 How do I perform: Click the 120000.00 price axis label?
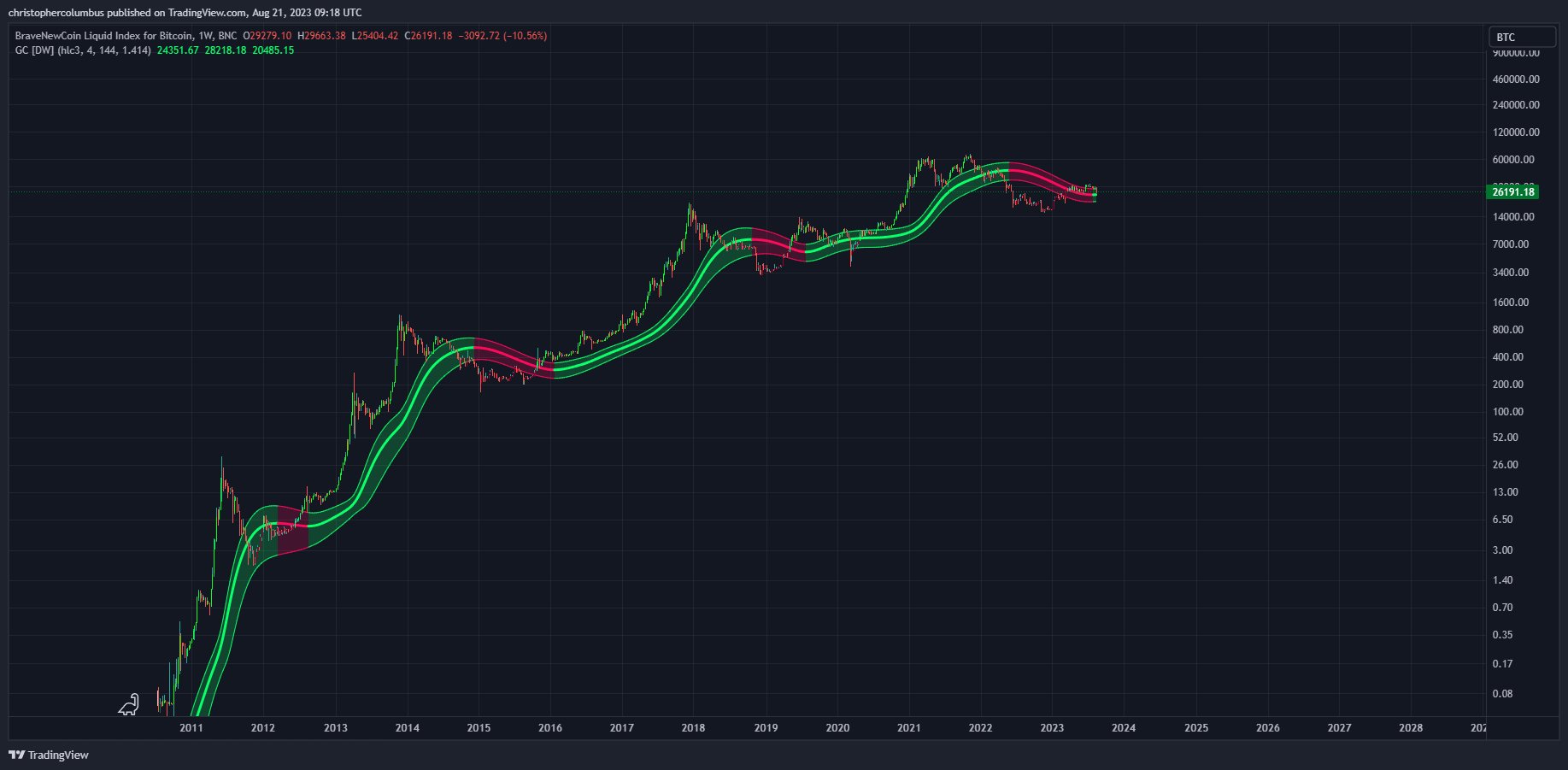[1516, 132]
